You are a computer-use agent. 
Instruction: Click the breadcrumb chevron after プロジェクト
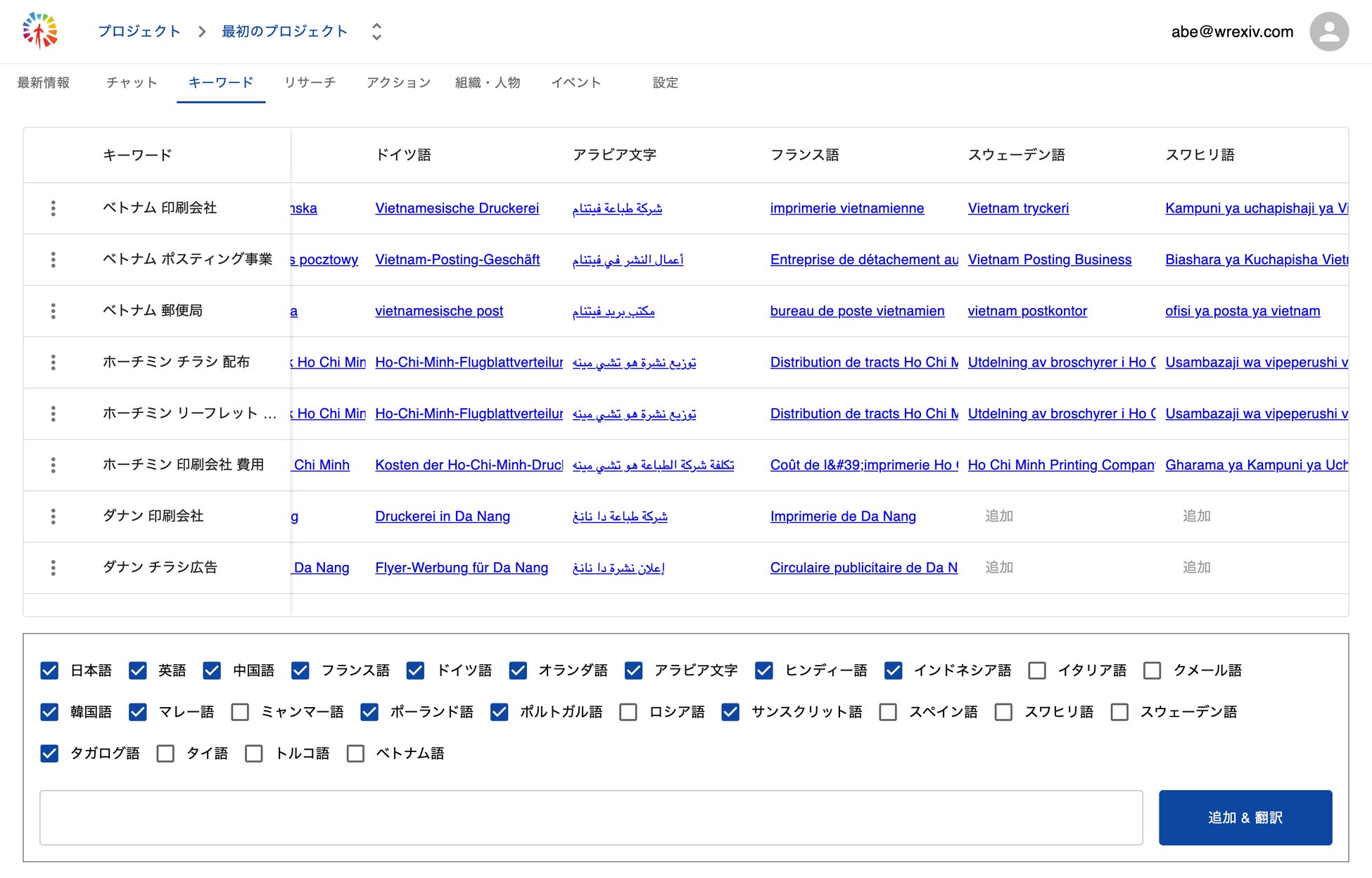click(202, 32)
